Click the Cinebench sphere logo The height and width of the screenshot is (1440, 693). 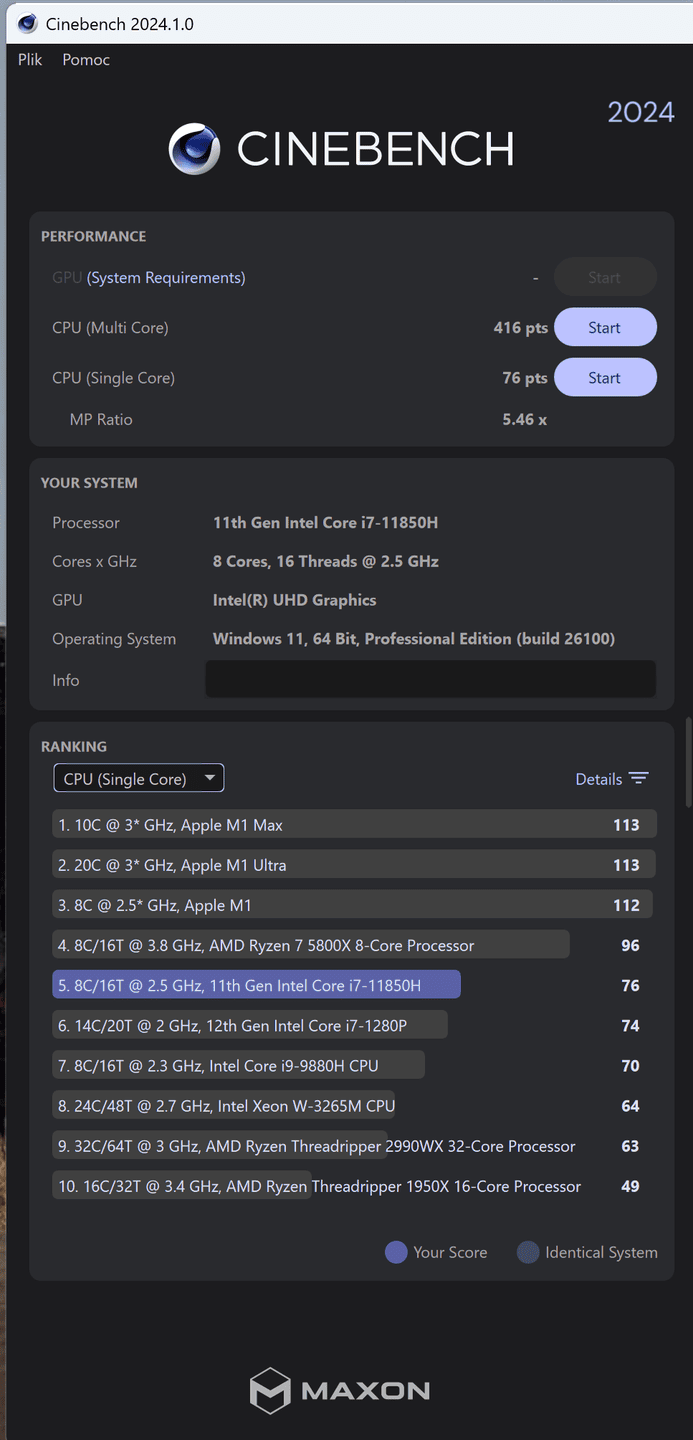pyautogui.click(x=194, y=149)
